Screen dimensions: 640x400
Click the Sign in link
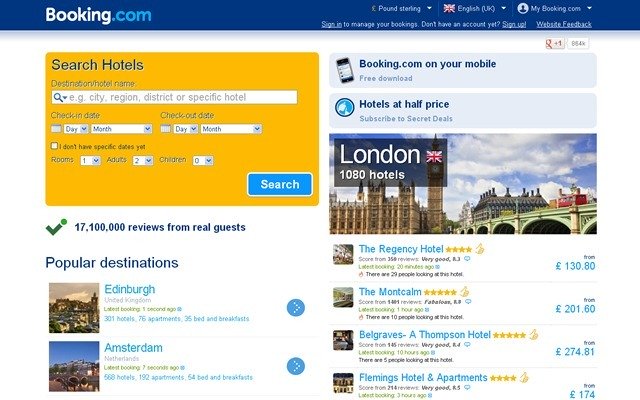click(331, 24)
